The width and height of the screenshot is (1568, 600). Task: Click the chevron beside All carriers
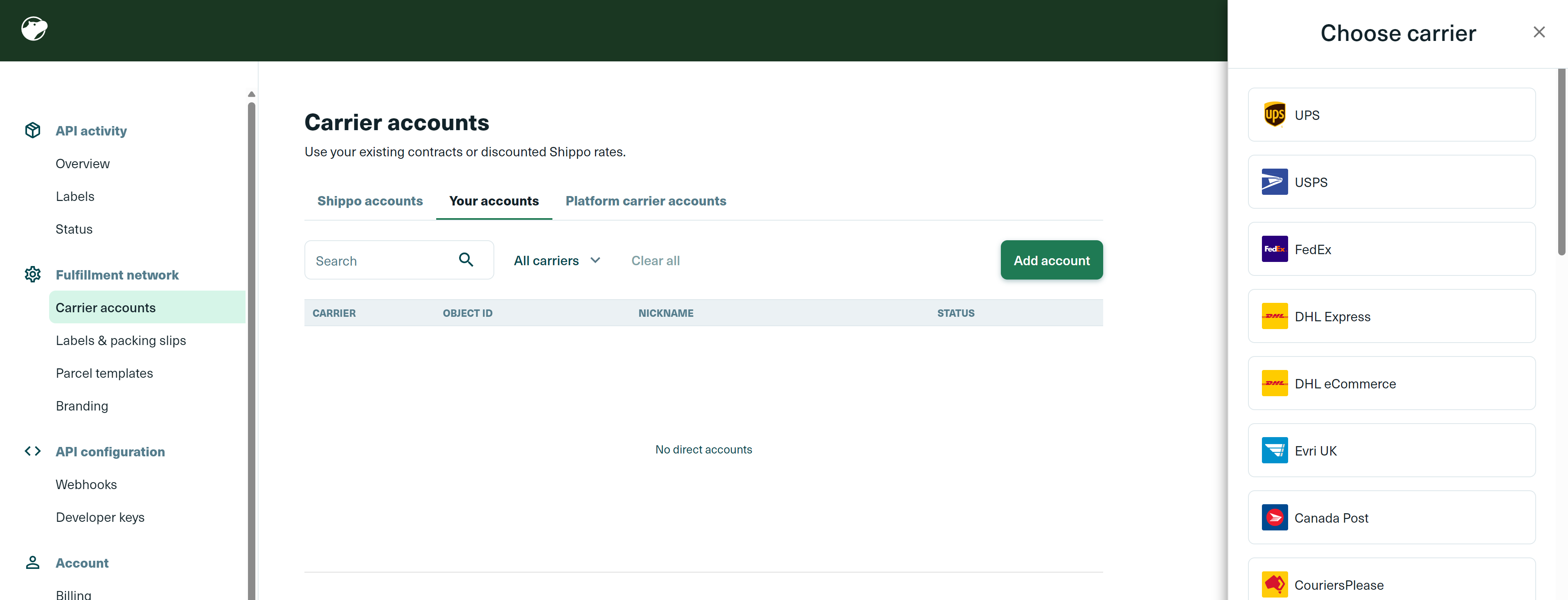pos(595,261)
